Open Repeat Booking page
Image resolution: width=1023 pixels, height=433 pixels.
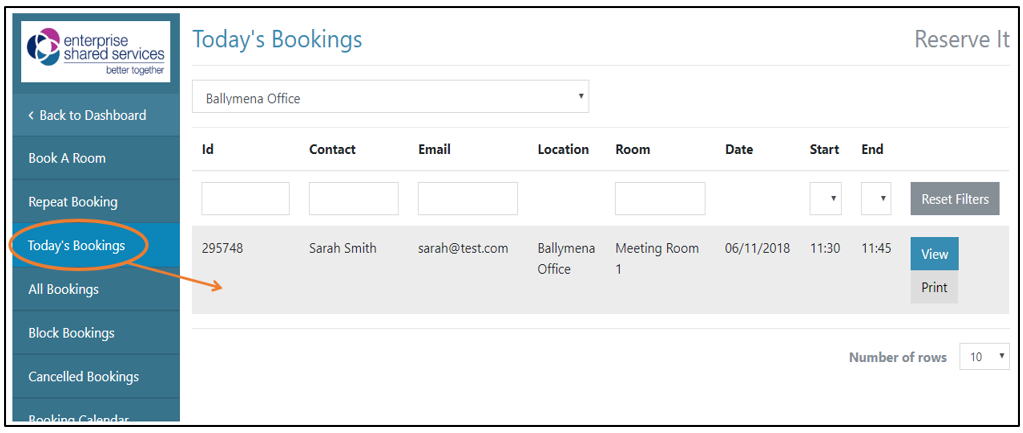click(x=96, y=202)
